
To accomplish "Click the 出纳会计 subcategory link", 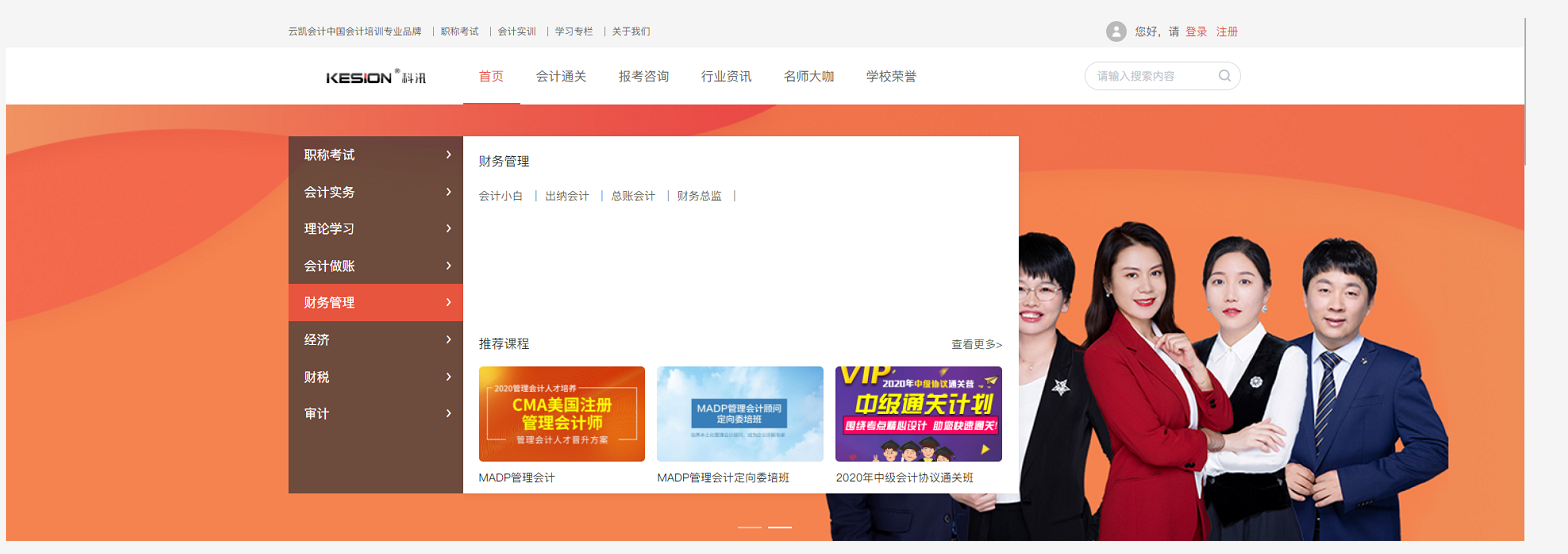I will pyautogui.click(x=567, y=196).
